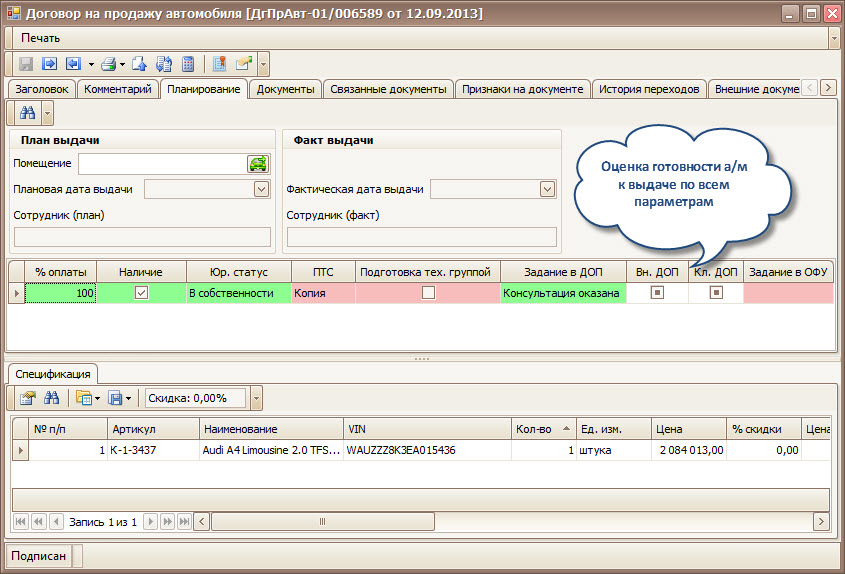Click the blue right-arrow toolbar icon
The height and width of the screenshot is (574, 845).
pyautogui.click(x=48, y=64)
